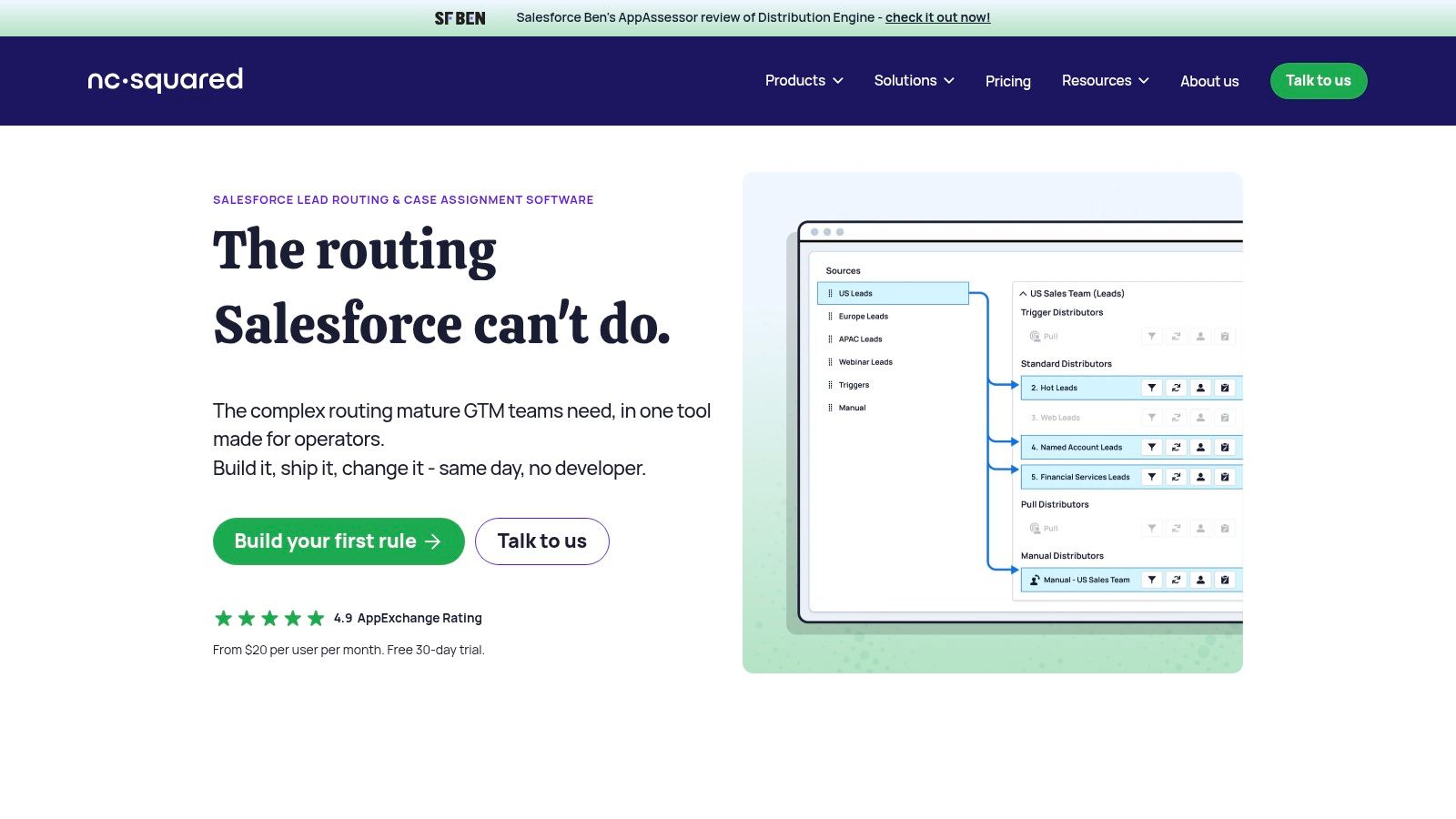Collapse the US Sales Team (Leads) section
This screenshot has width=1456, height=819.
(x=1024, y=294)
